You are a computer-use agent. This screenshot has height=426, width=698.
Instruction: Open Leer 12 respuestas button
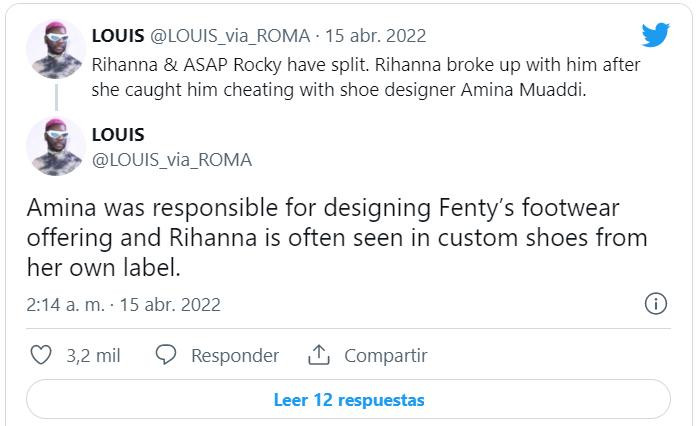(x=348, y=399)
